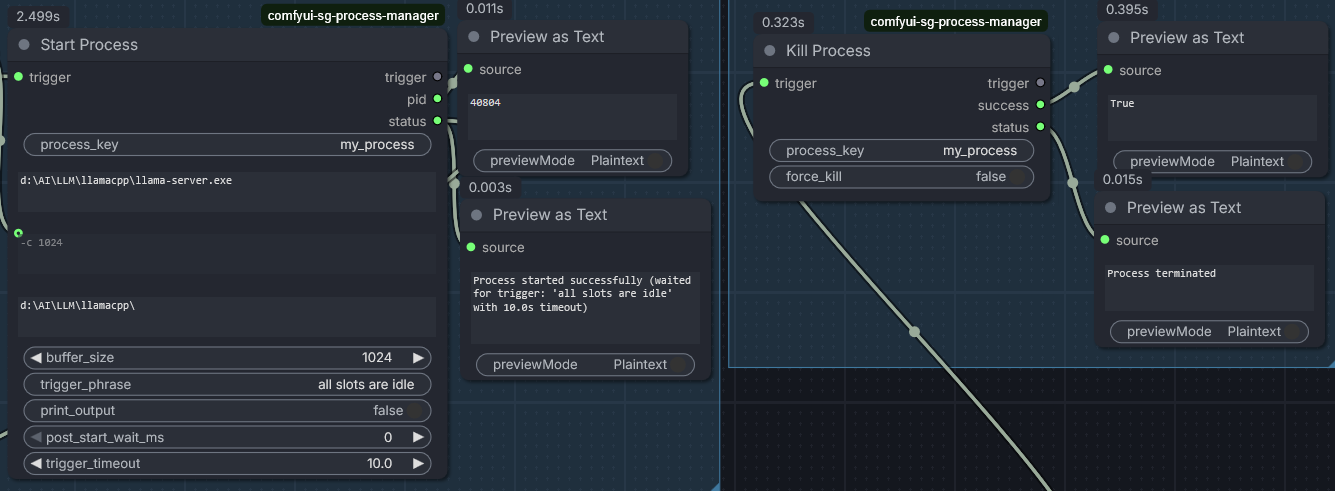Click source port of the 'Process terminated' preview node

1104,240
